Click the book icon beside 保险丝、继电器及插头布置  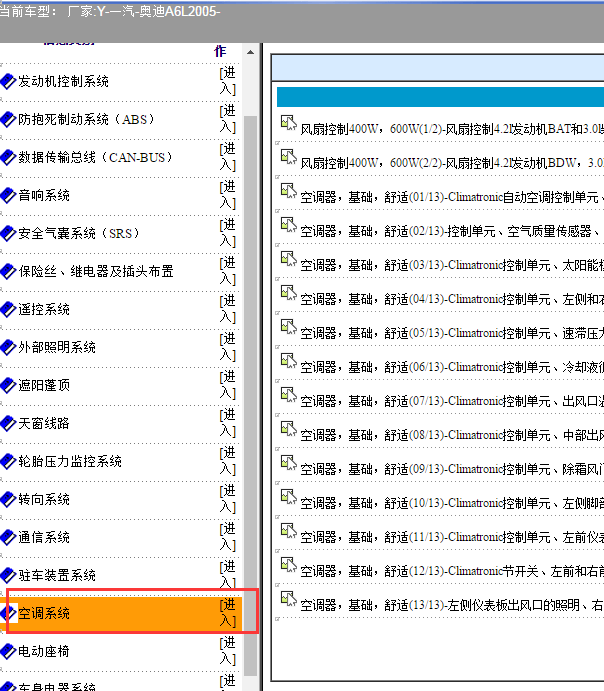click(x=8, y=271)
